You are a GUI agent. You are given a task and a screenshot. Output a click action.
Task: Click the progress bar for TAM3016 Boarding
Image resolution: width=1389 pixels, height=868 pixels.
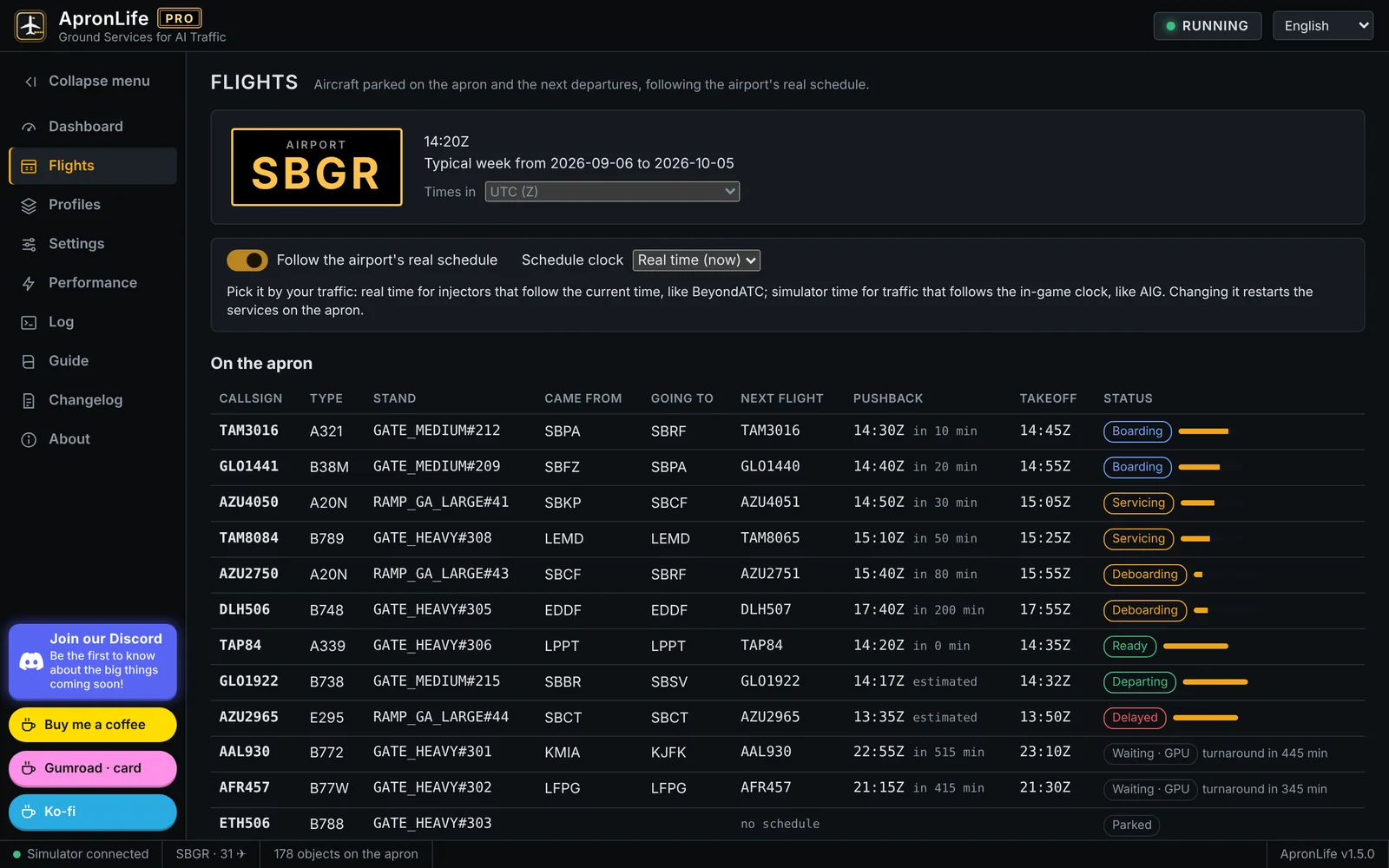tap(1203, 431)
